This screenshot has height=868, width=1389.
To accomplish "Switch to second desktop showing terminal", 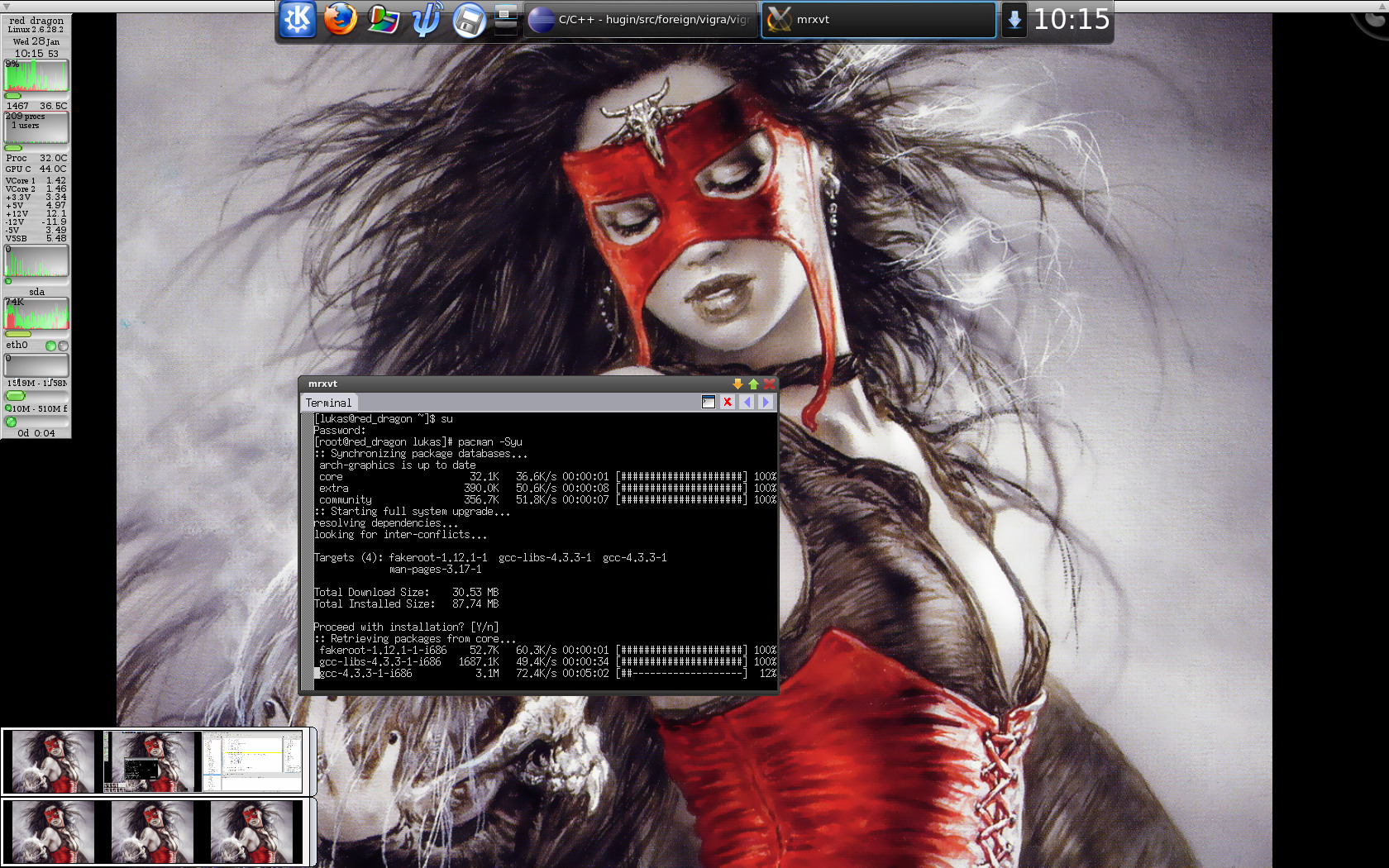I will pos(153,761).
